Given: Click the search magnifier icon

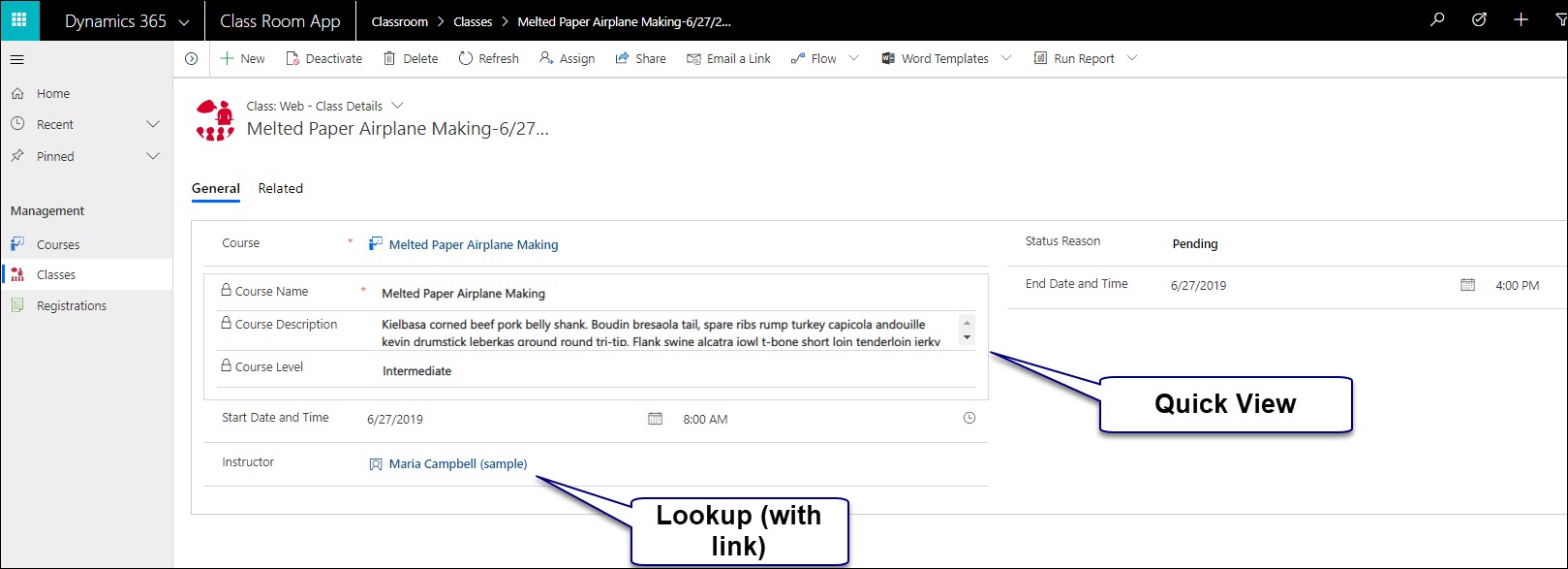Looking at the screenshot, I should pyautogui.click(x=1437, y=20).
